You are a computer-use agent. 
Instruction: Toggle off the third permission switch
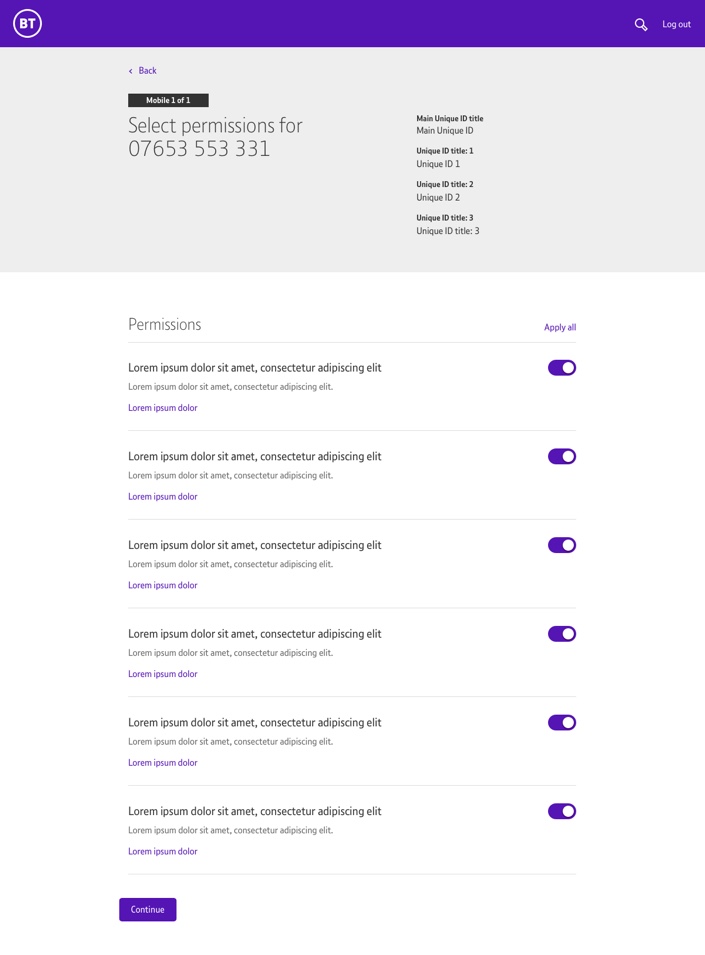click(562, 545)
